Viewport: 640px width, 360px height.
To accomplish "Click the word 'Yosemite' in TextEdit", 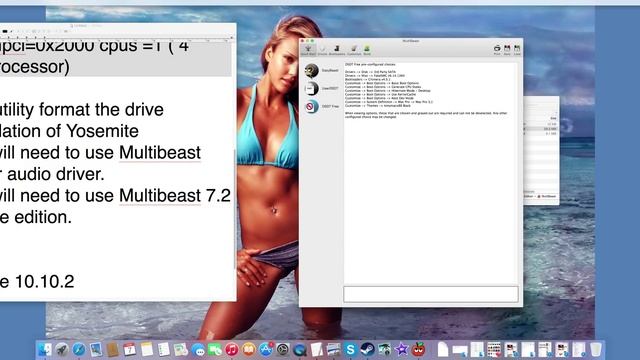I will click(x=102, y=131).
